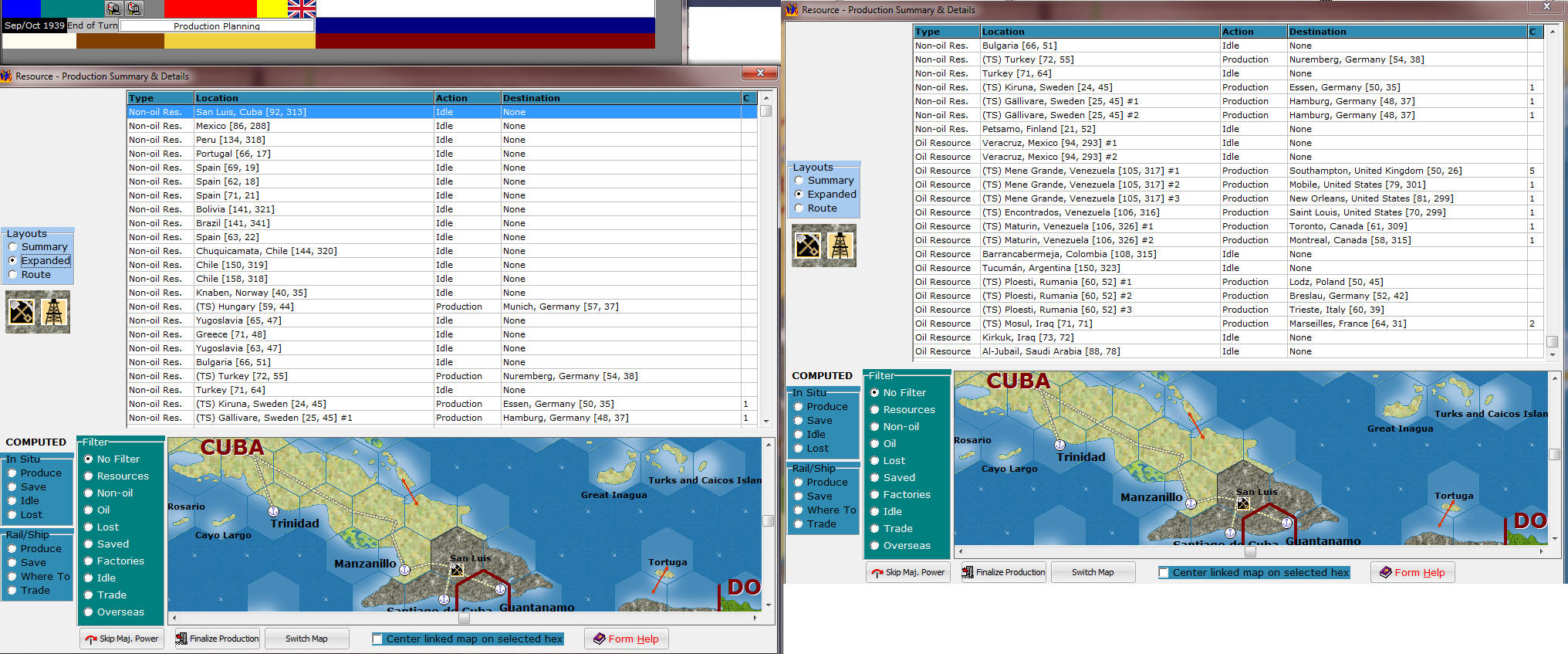Screen dimensions: 1568x654
Task: Select the Route layout radio in right window
Action: coord(799,208)
